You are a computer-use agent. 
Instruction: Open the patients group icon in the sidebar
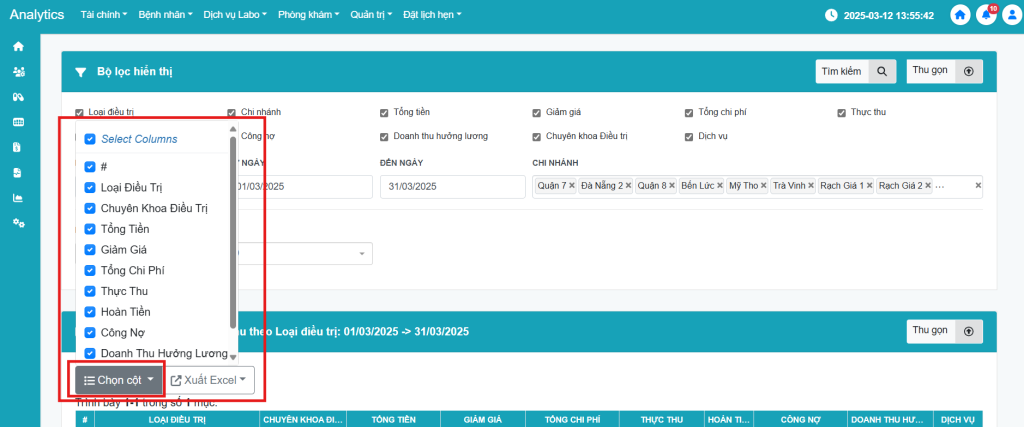[x=18, y=72]
